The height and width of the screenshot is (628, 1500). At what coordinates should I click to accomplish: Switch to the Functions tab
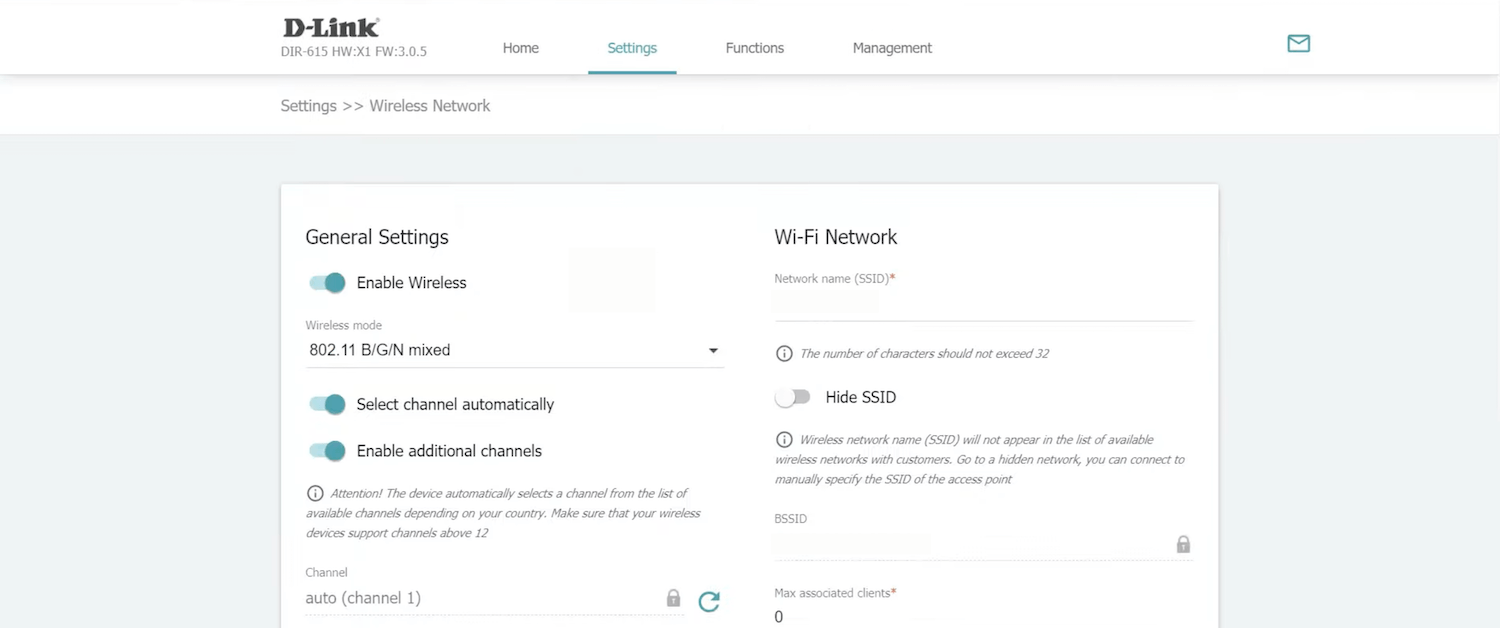(754, 48)
